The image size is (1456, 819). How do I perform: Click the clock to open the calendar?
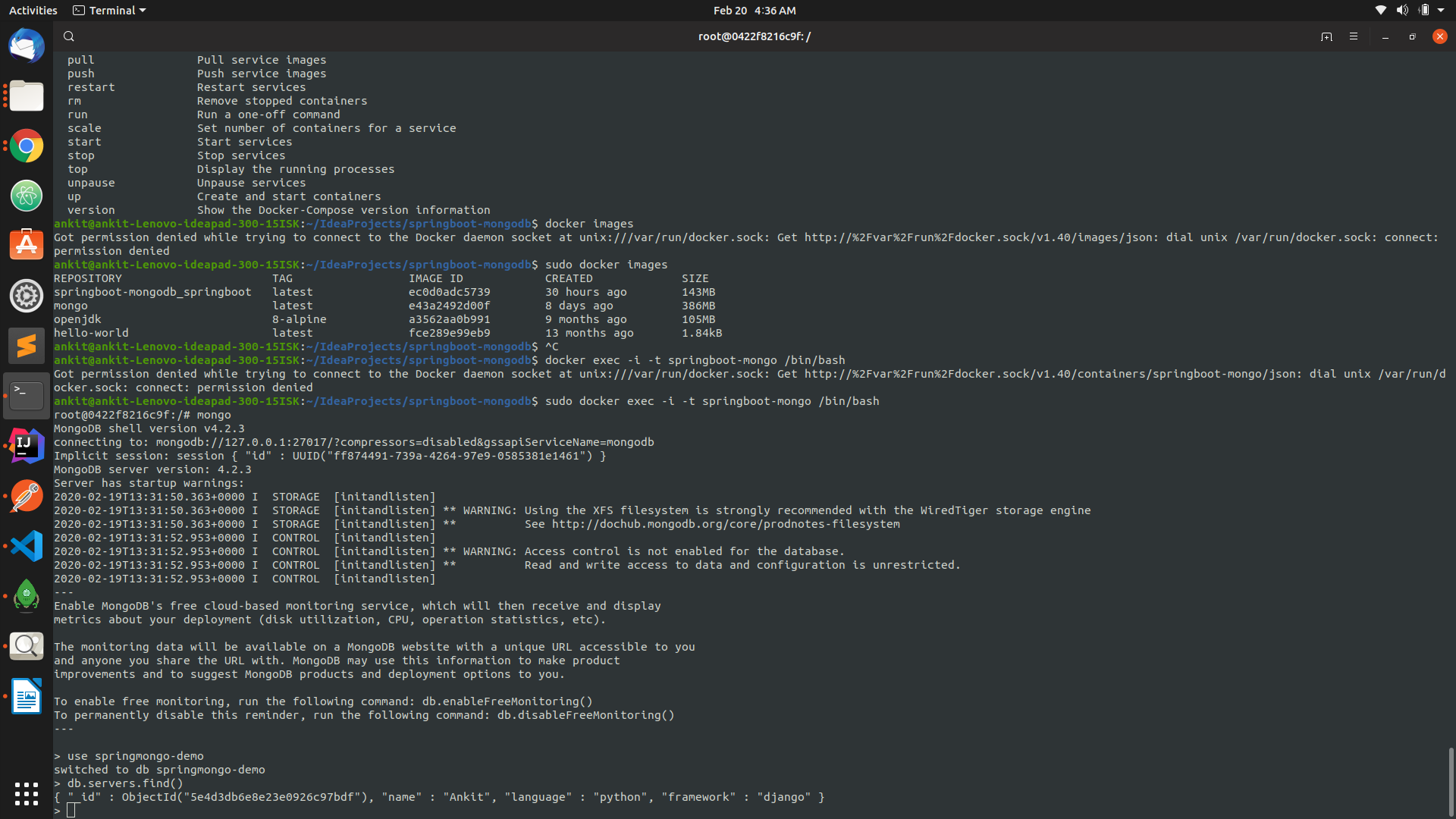click(755, 10)
